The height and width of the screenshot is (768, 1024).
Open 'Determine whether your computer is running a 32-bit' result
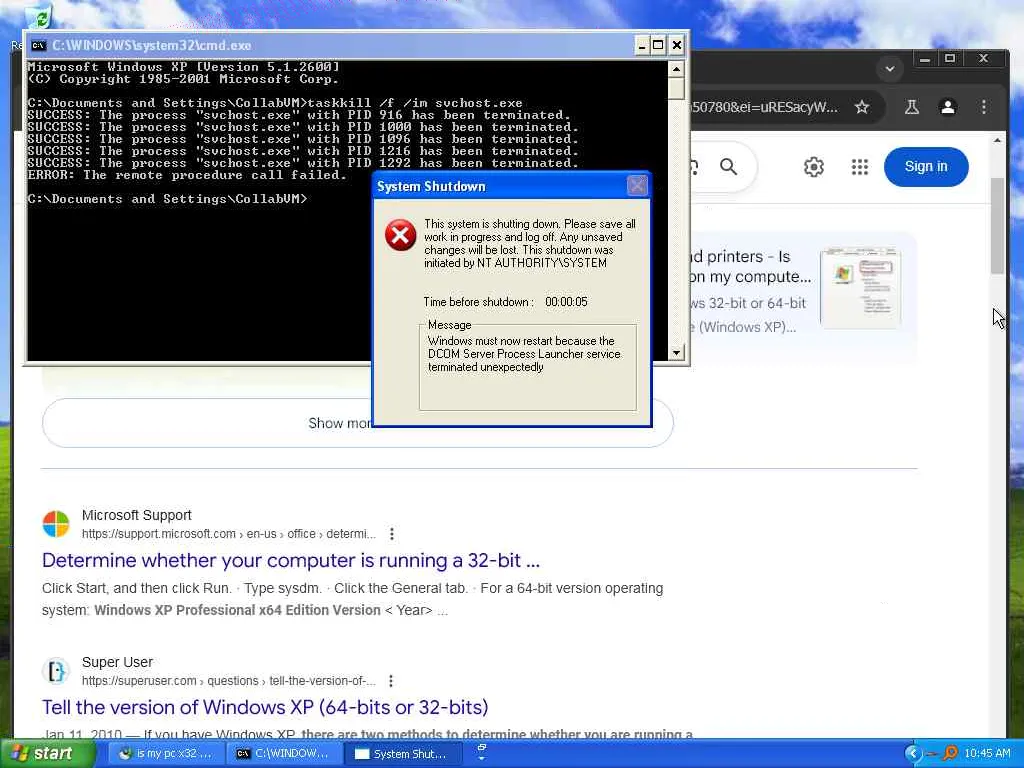[291, 560]
